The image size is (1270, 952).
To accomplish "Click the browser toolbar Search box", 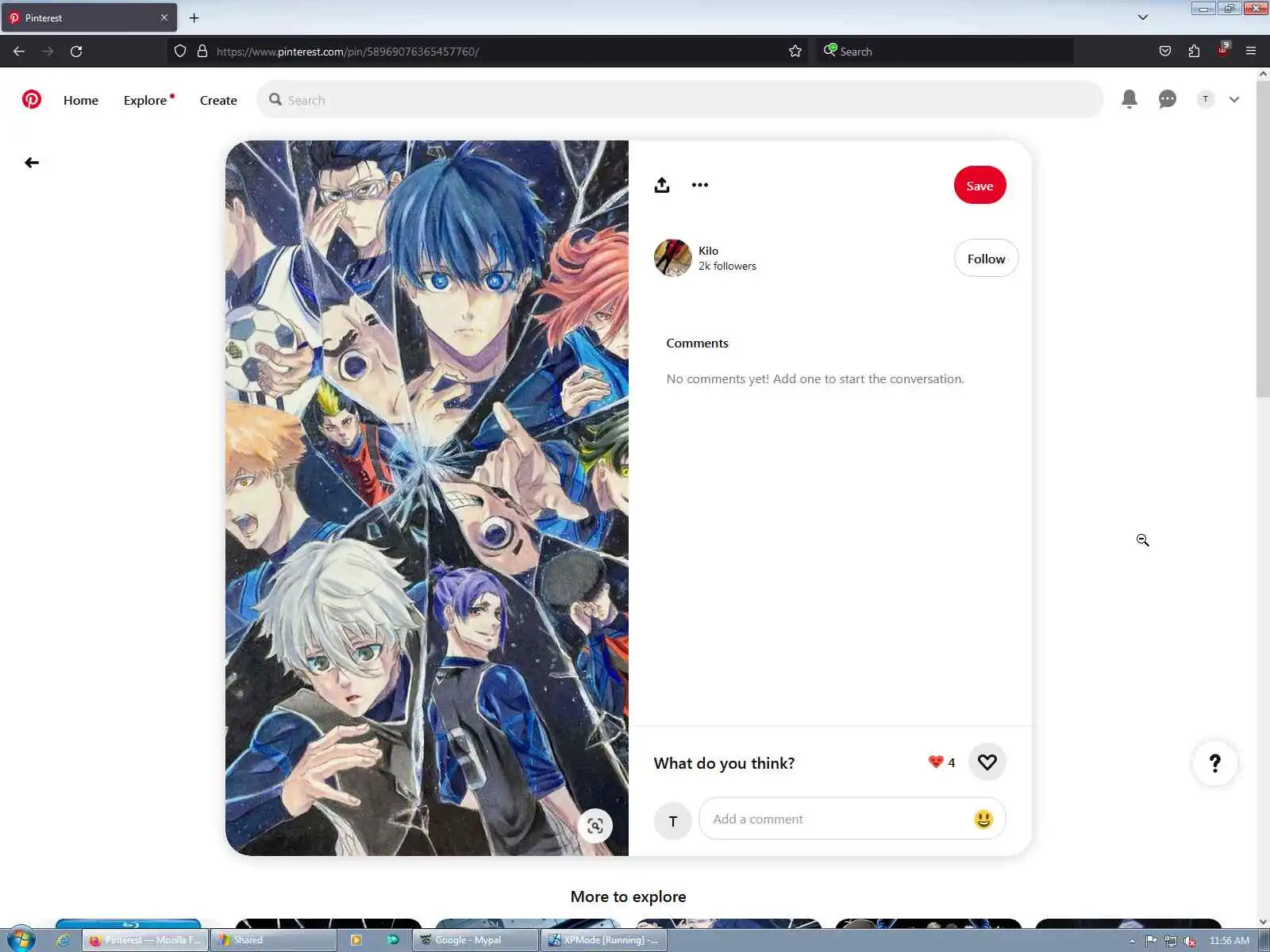I will click(x=945, y=52).
